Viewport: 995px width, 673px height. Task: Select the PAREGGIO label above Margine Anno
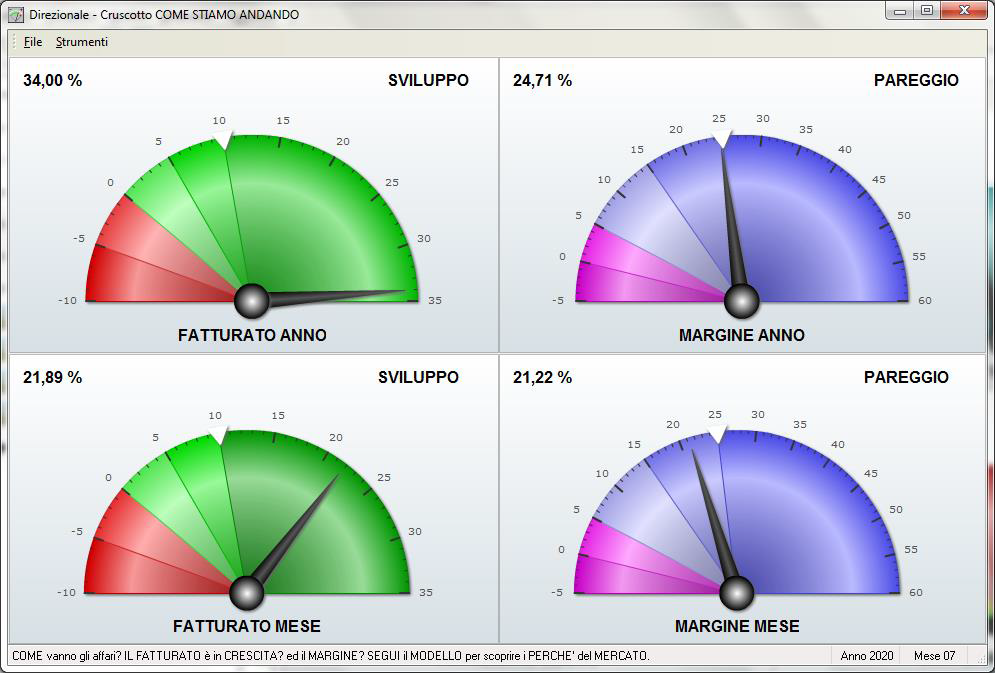[x=916, y=81]
